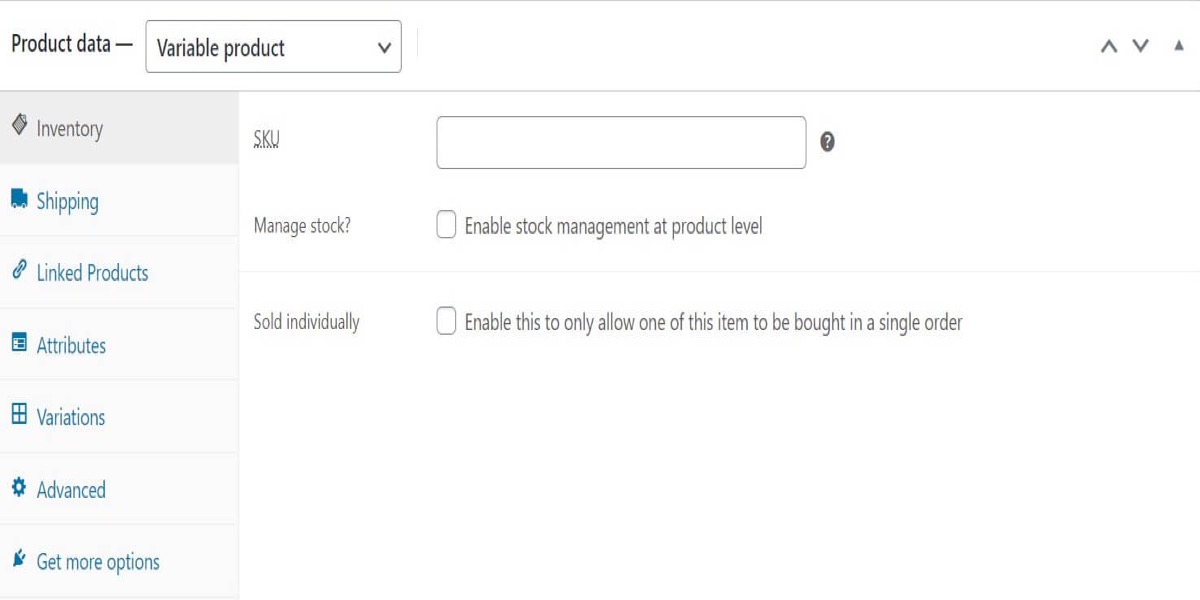1200x600 pixels.
Task: Click the SKU help question mark icon
Action: 827,142
